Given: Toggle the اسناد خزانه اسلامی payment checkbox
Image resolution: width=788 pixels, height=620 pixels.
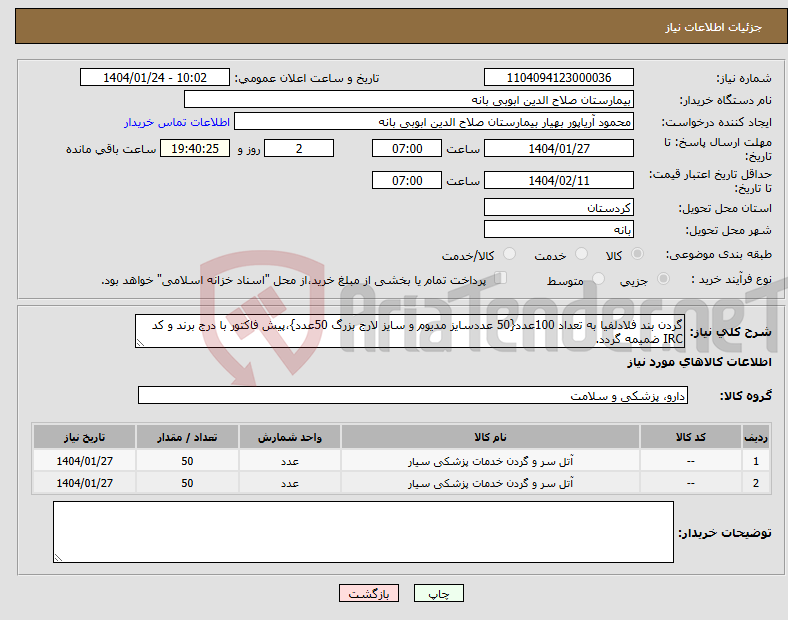Looking at the screenshot, I should 501,278.
